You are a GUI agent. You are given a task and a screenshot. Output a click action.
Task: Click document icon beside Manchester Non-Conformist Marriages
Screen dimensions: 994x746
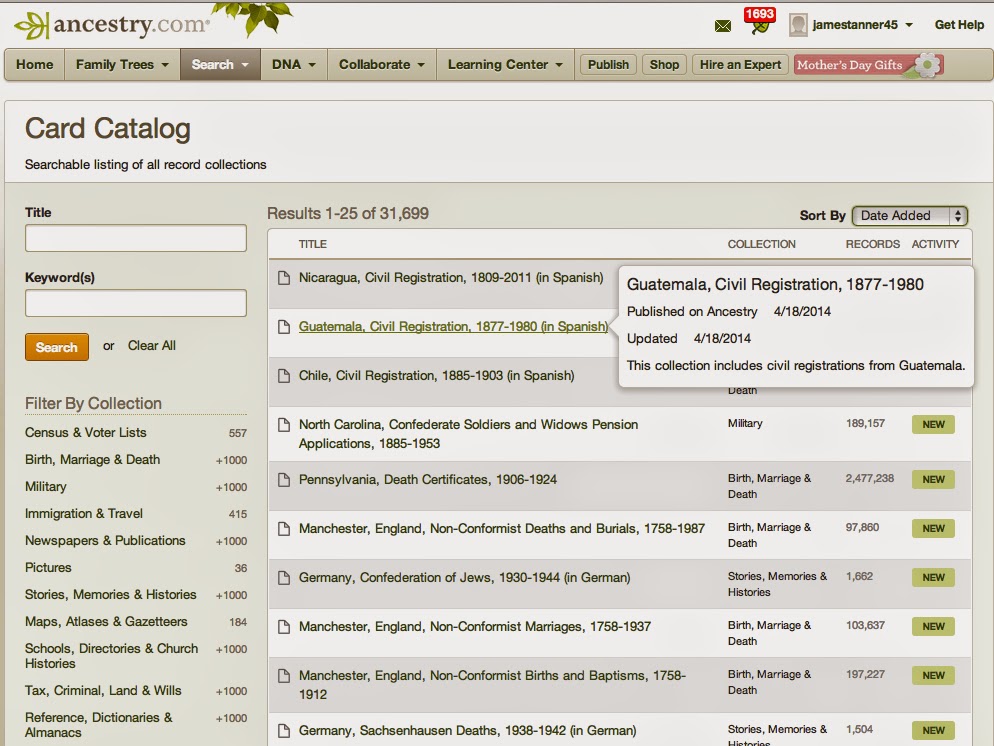point(284,627)
